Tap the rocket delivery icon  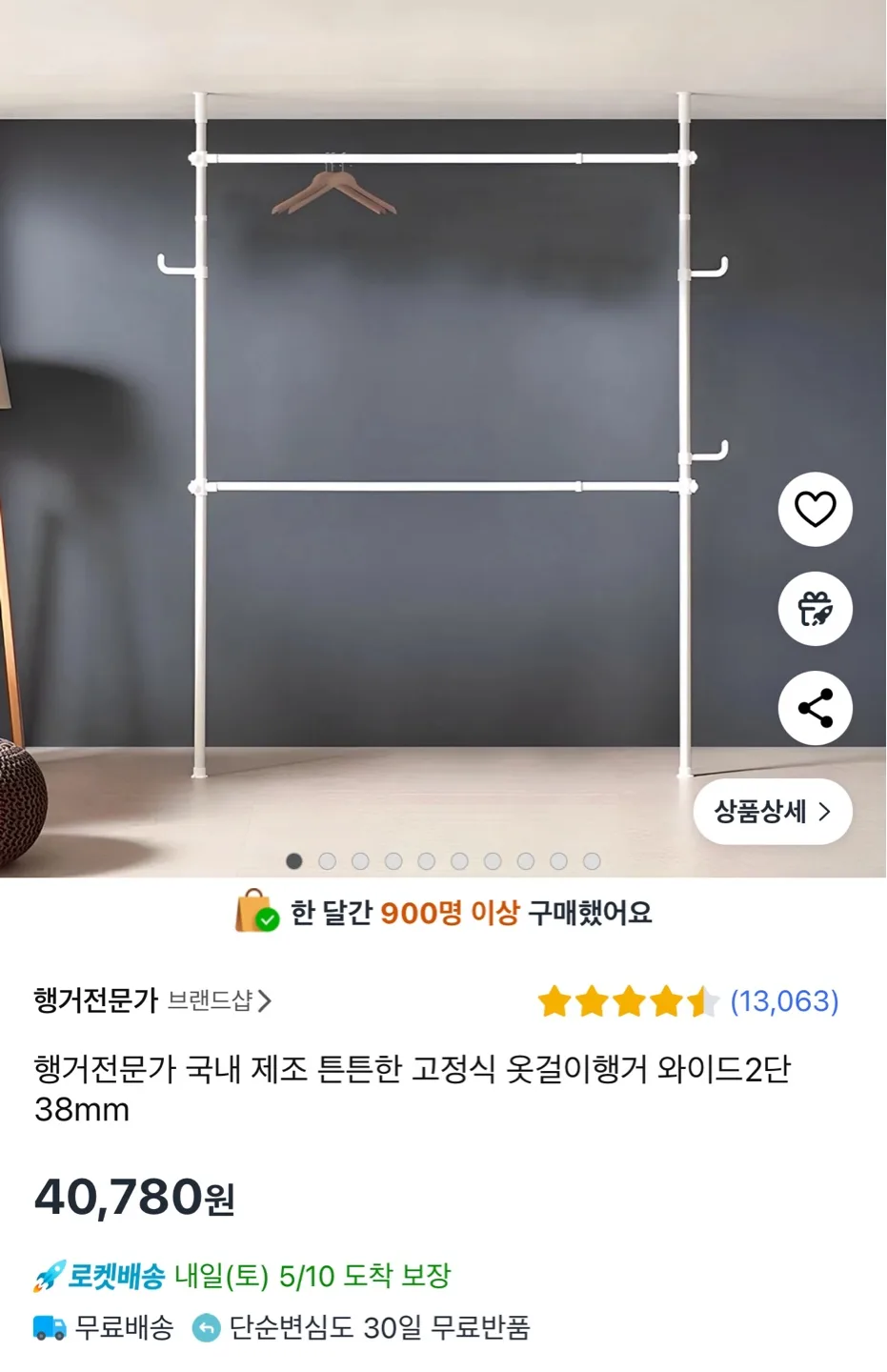pyautogui.click(x=49, y=1276)
